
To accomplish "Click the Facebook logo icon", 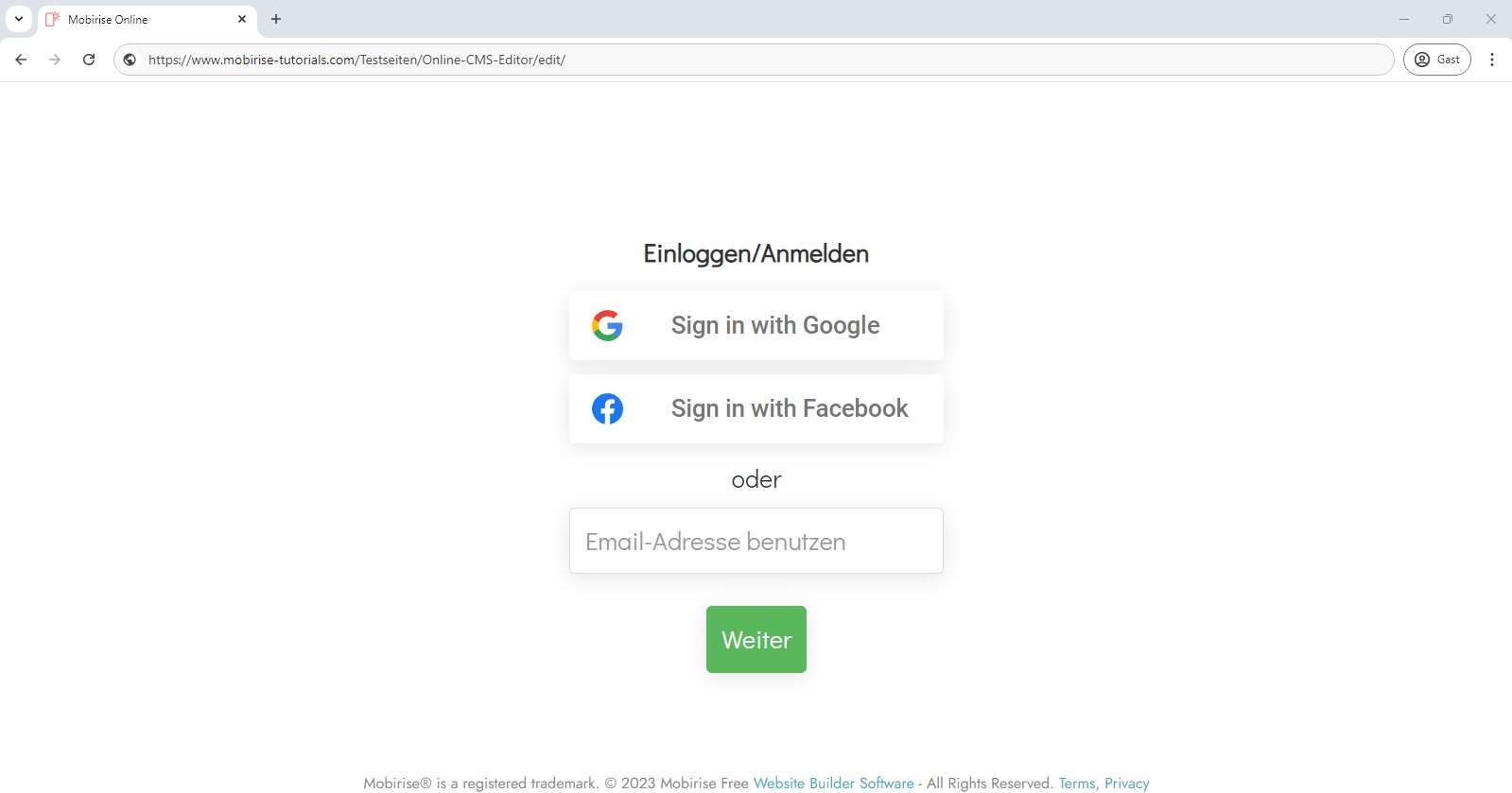I will point(607,408).
